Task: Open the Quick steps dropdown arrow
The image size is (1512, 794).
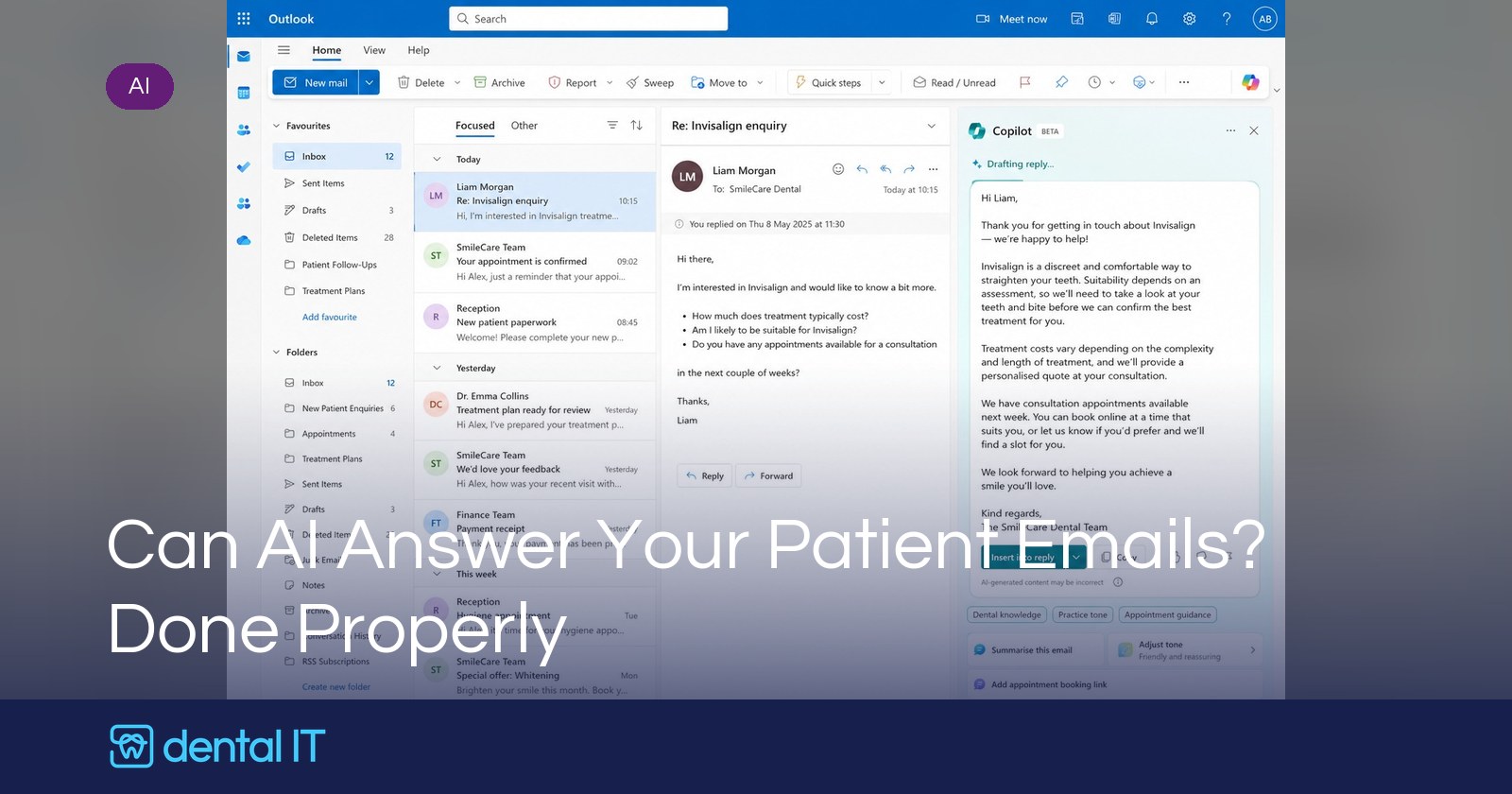Action: [x=882, y=83]
